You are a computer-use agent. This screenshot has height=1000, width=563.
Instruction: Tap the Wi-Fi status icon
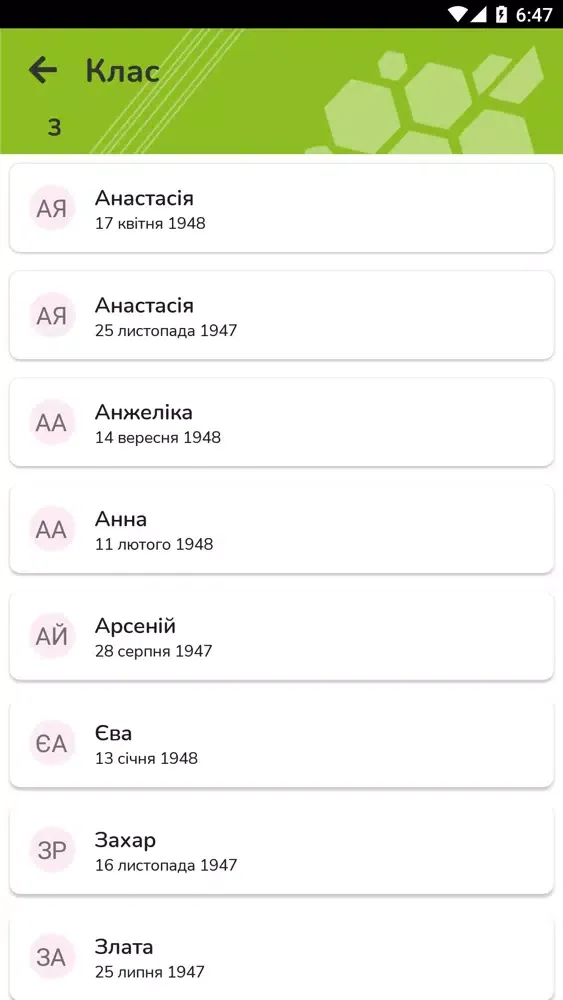[457, 14]
